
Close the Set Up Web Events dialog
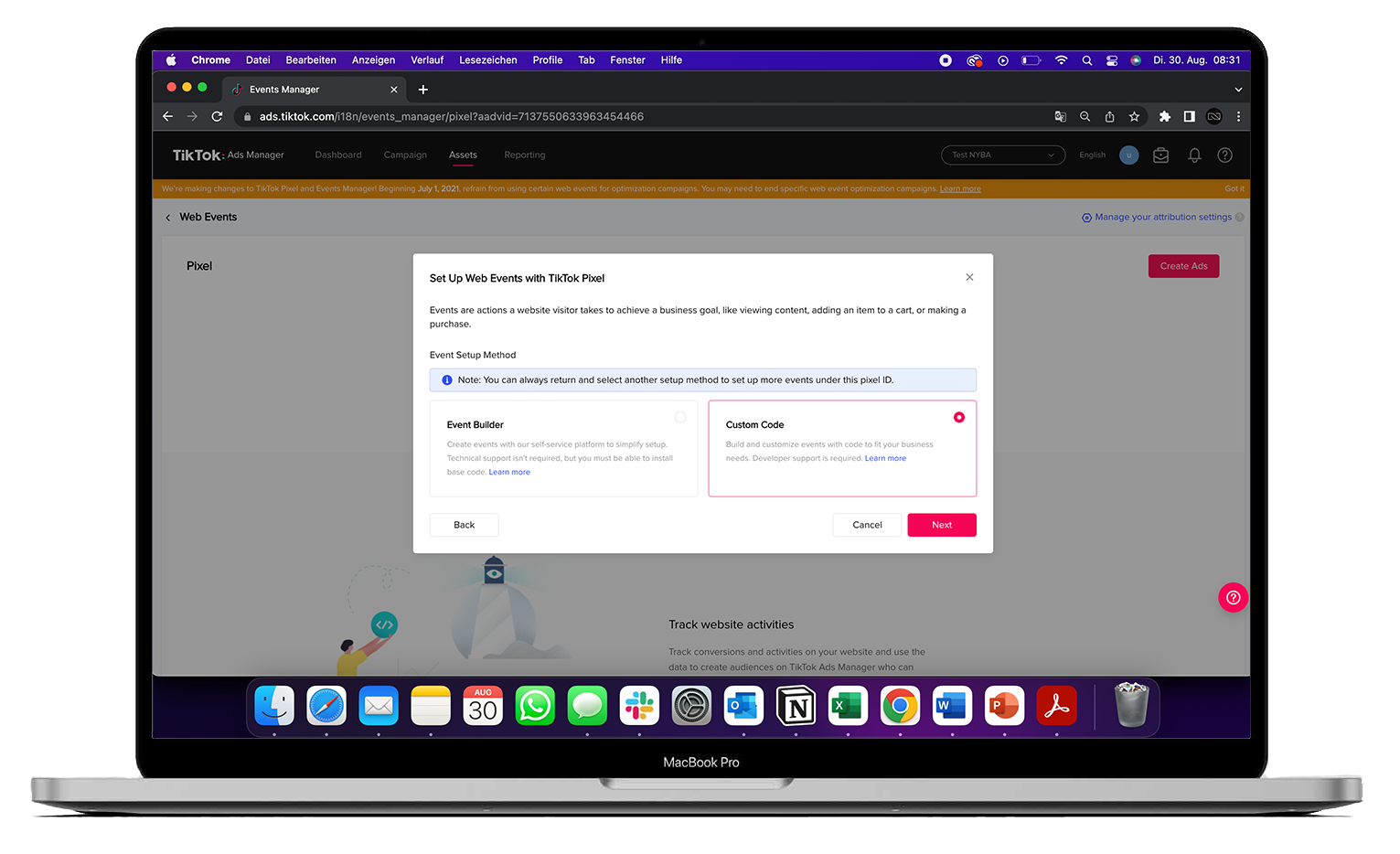[969, 277]
